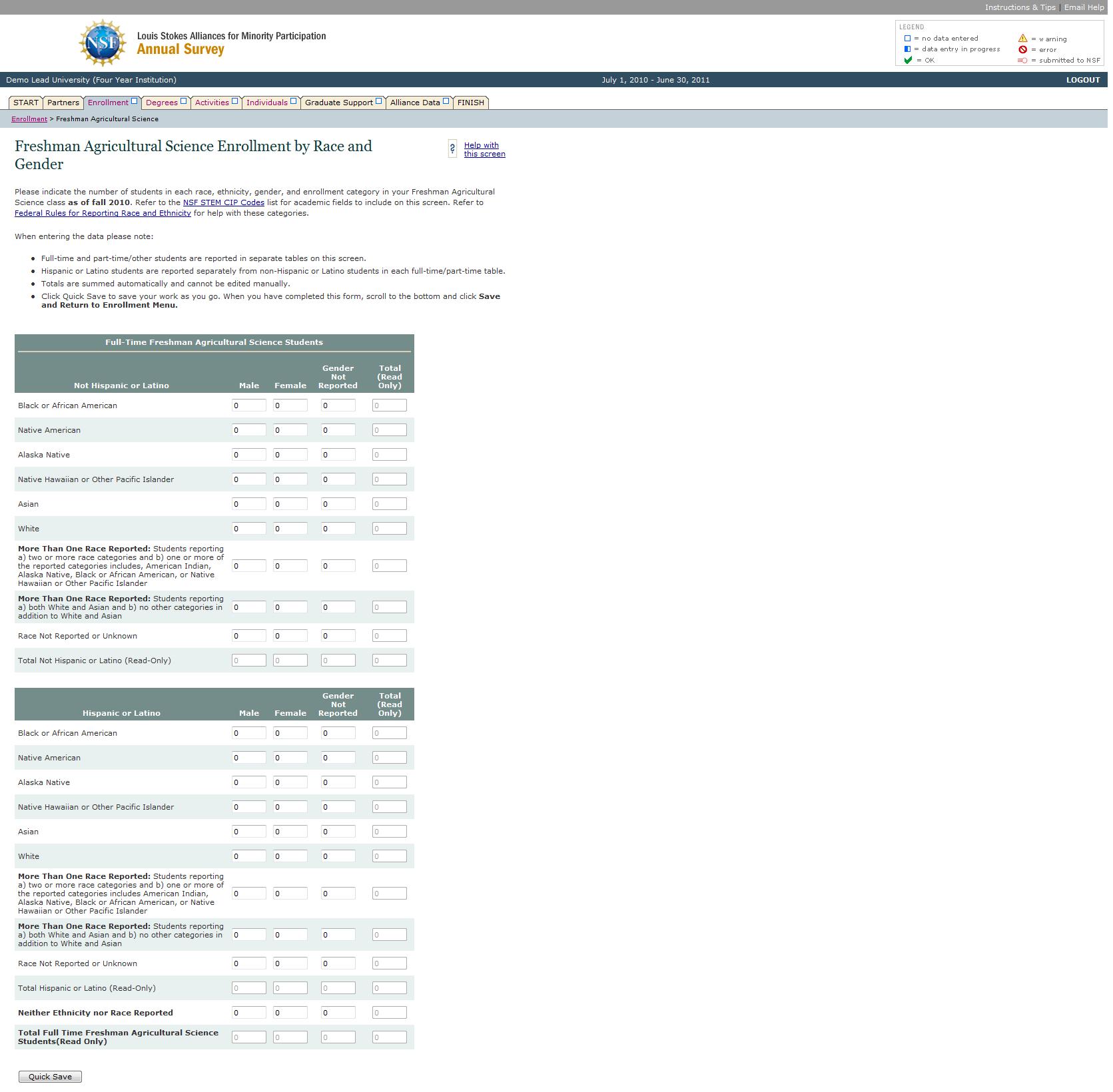Open the START tab
Screen dimensions: 1113x1092
(26, 103)
